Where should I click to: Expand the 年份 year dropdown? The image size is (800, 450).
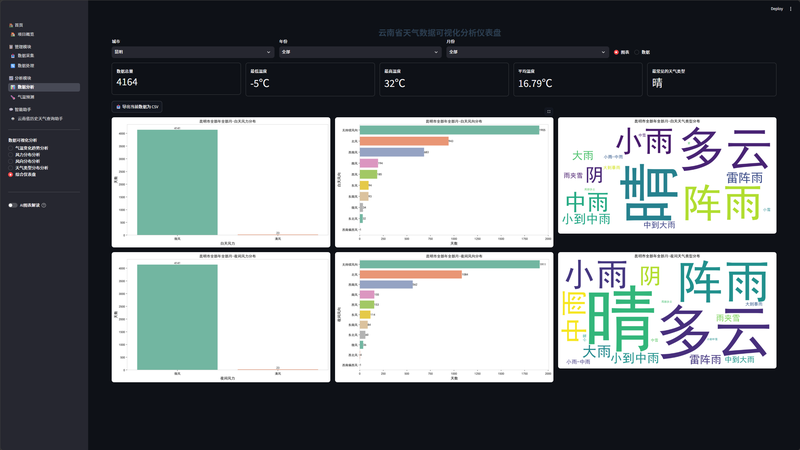point(360,52)
